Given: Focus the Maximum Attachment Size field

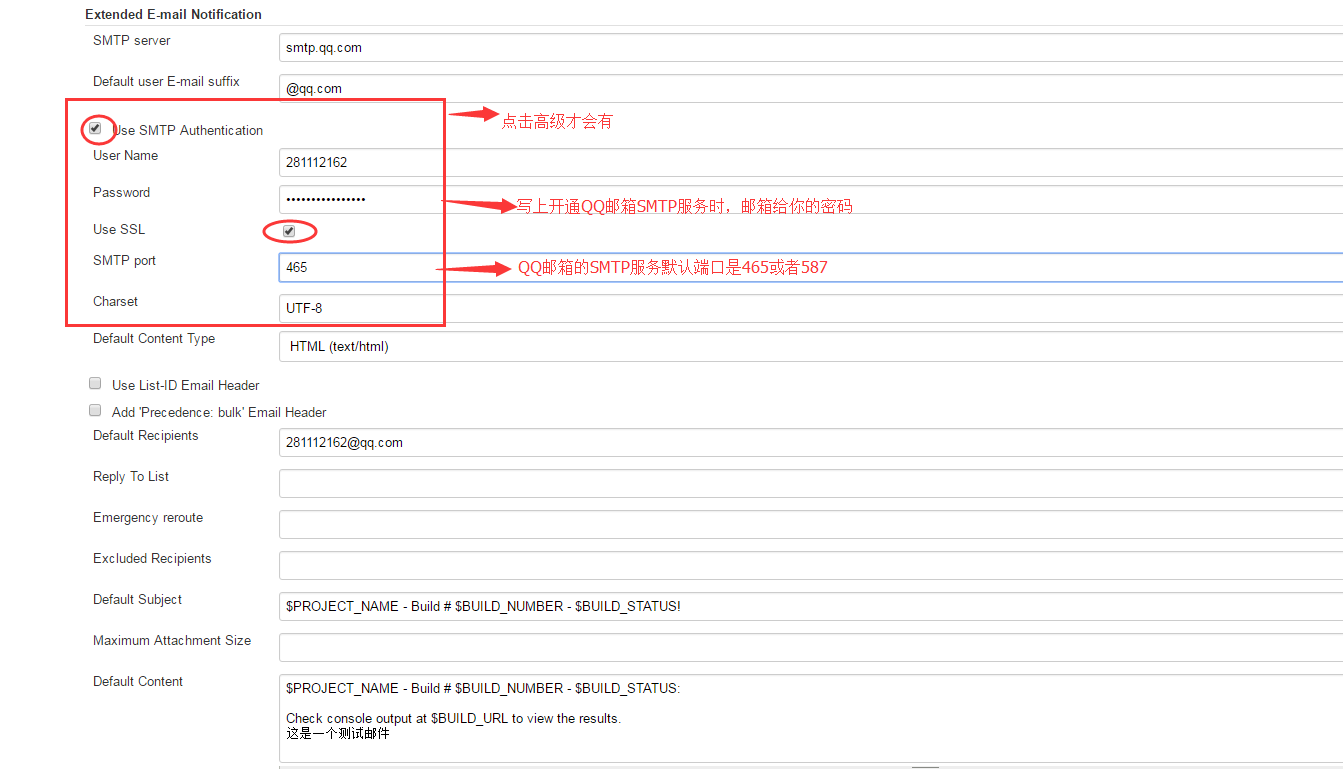Looking at the screenshot, I should (810, 647).
